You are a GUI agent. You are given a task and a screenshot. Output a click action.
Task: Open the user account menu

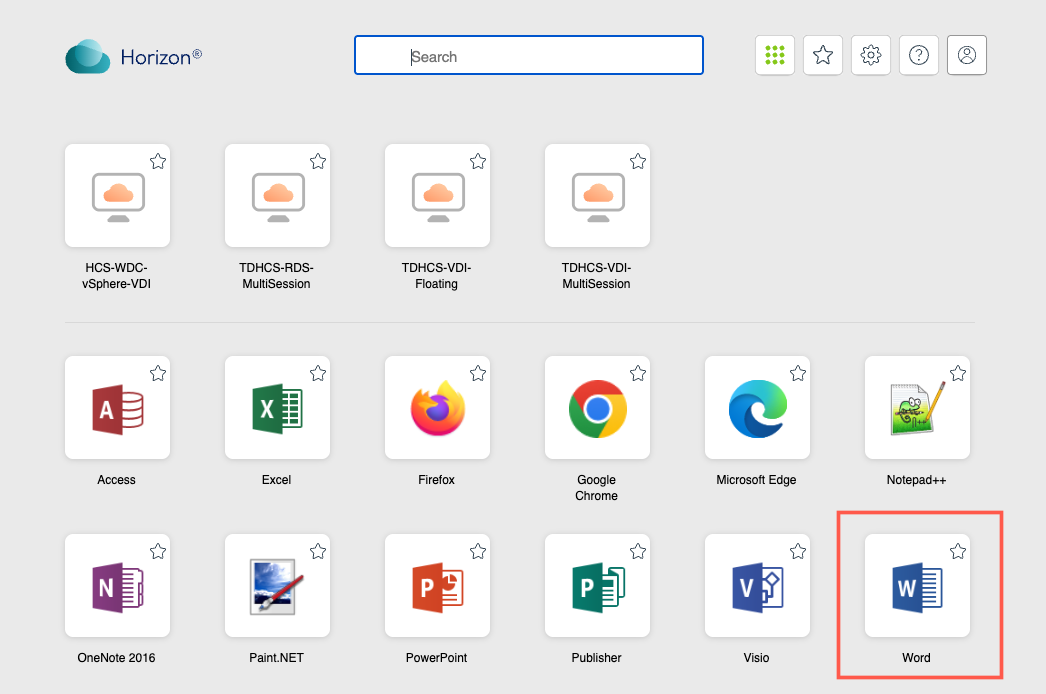pos(967,56)
